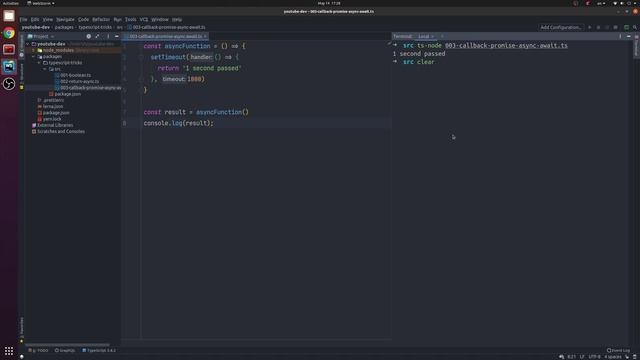This screenshot has width=640, height=360.
Task: Open the Activities overview
Action: coord(10,3)
